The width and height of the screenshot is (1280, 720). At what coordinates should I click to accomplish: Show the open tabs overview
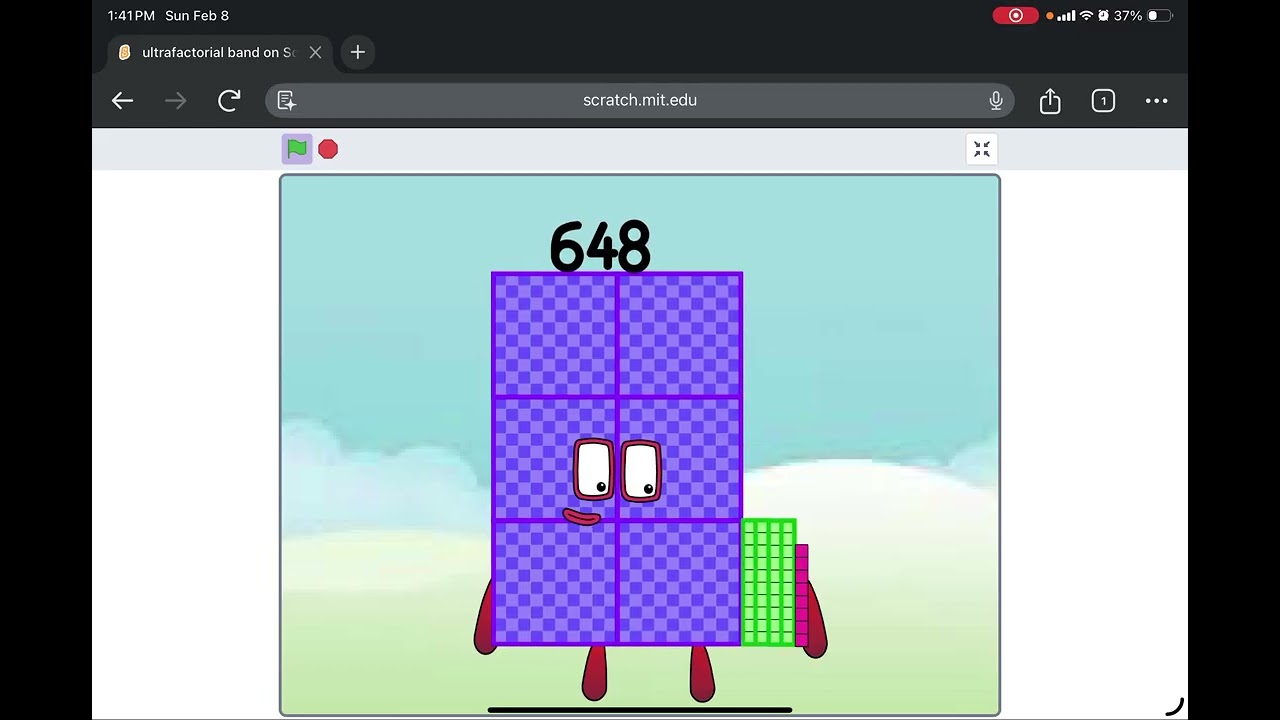pos(1103,100)
